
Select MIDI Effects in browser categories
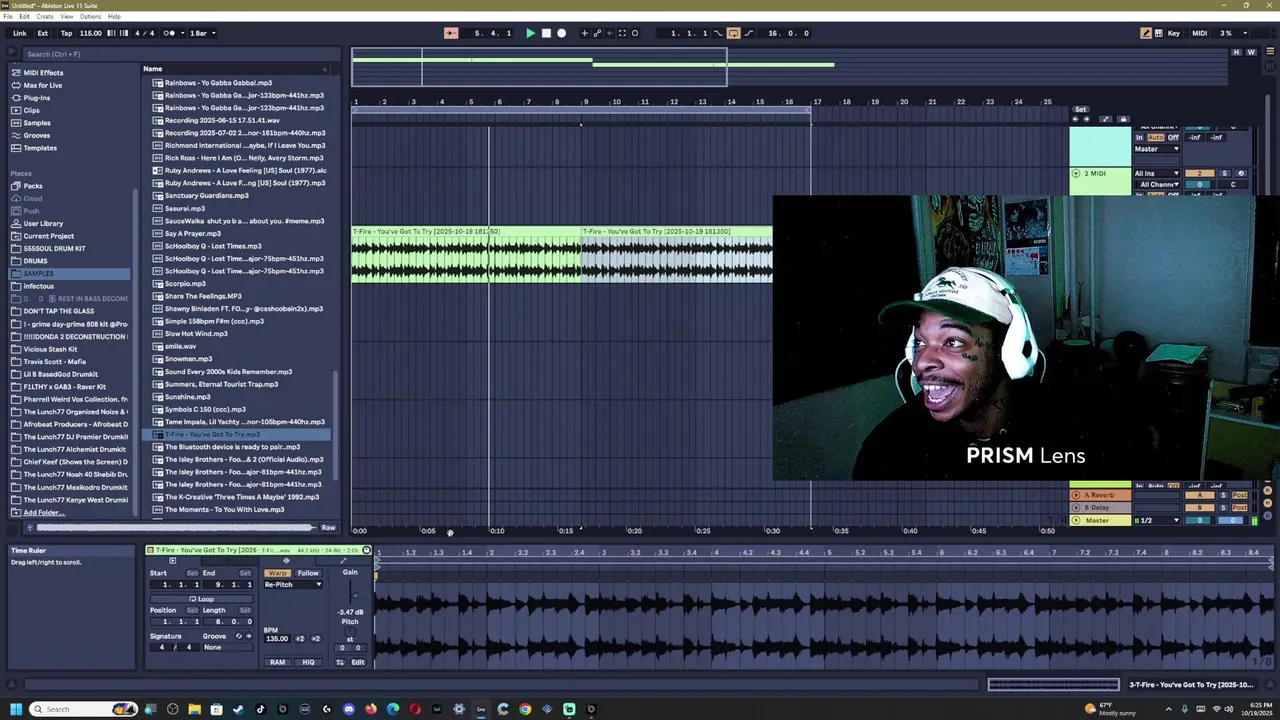[x=43, y=73]
